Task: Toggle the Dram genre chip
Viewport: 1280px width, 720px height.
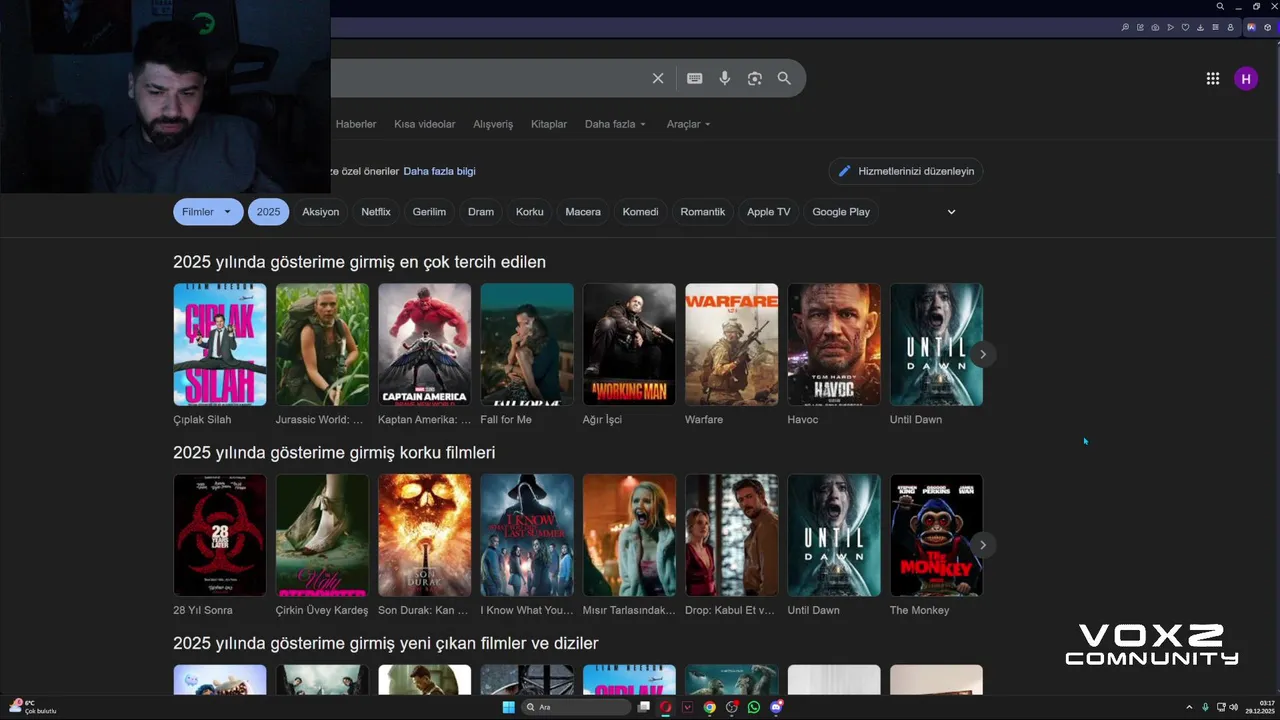Action: [481, 212]
